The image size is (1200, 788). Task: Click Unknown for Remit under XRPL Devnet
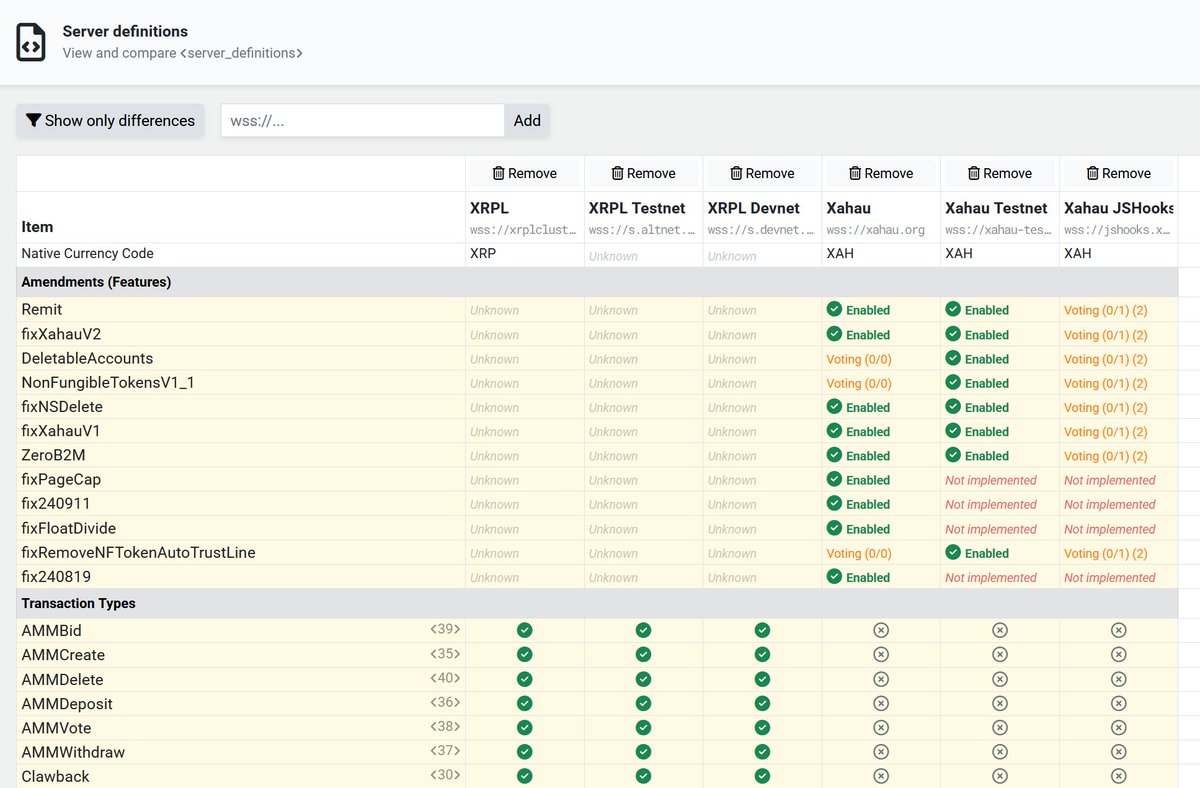732,310
